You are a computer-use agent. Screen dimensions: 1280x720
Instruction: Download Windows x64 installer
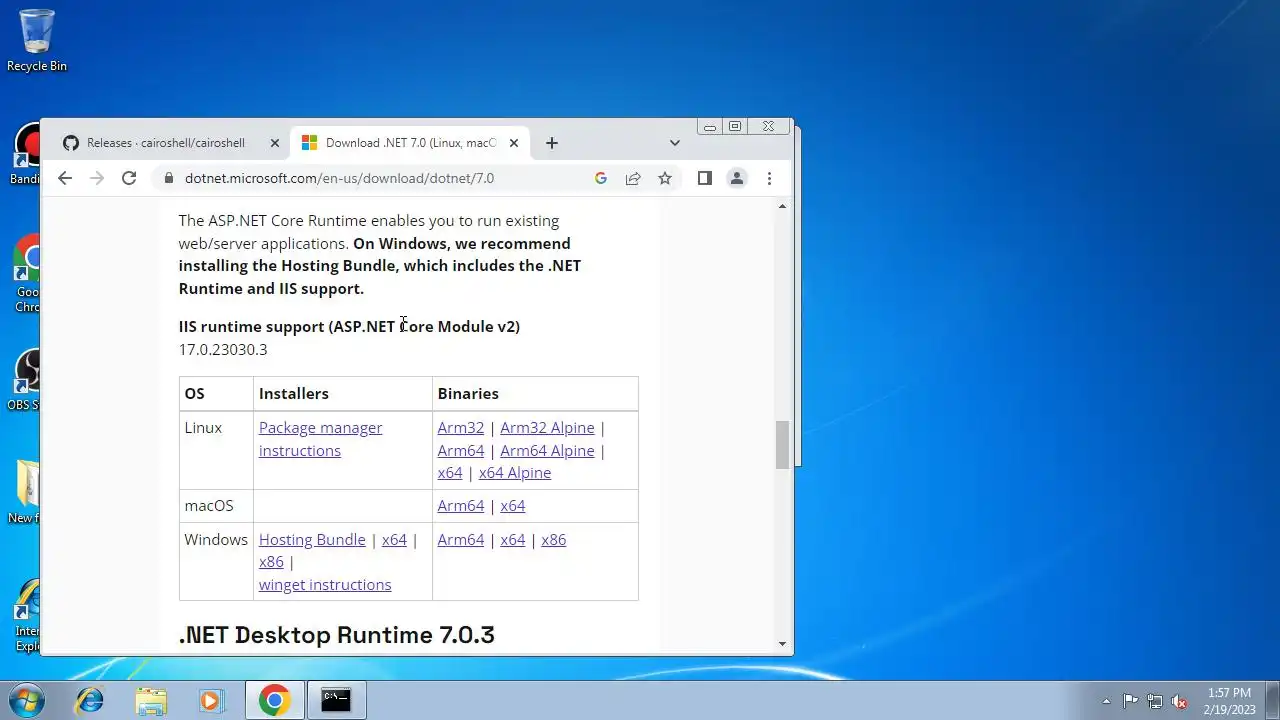(394, 540)
